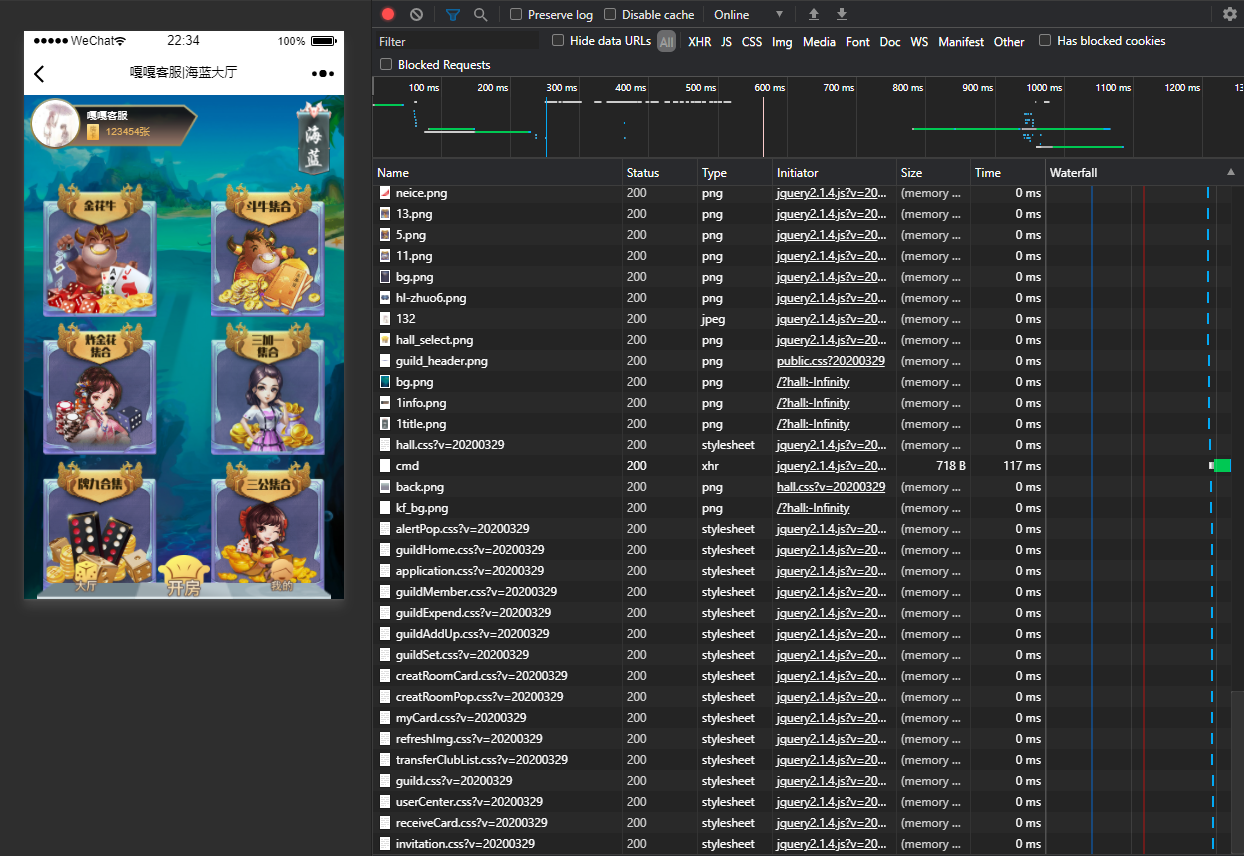Stop recording network log with red button
The image size is (1244, 856).
(x=388, y=14)
